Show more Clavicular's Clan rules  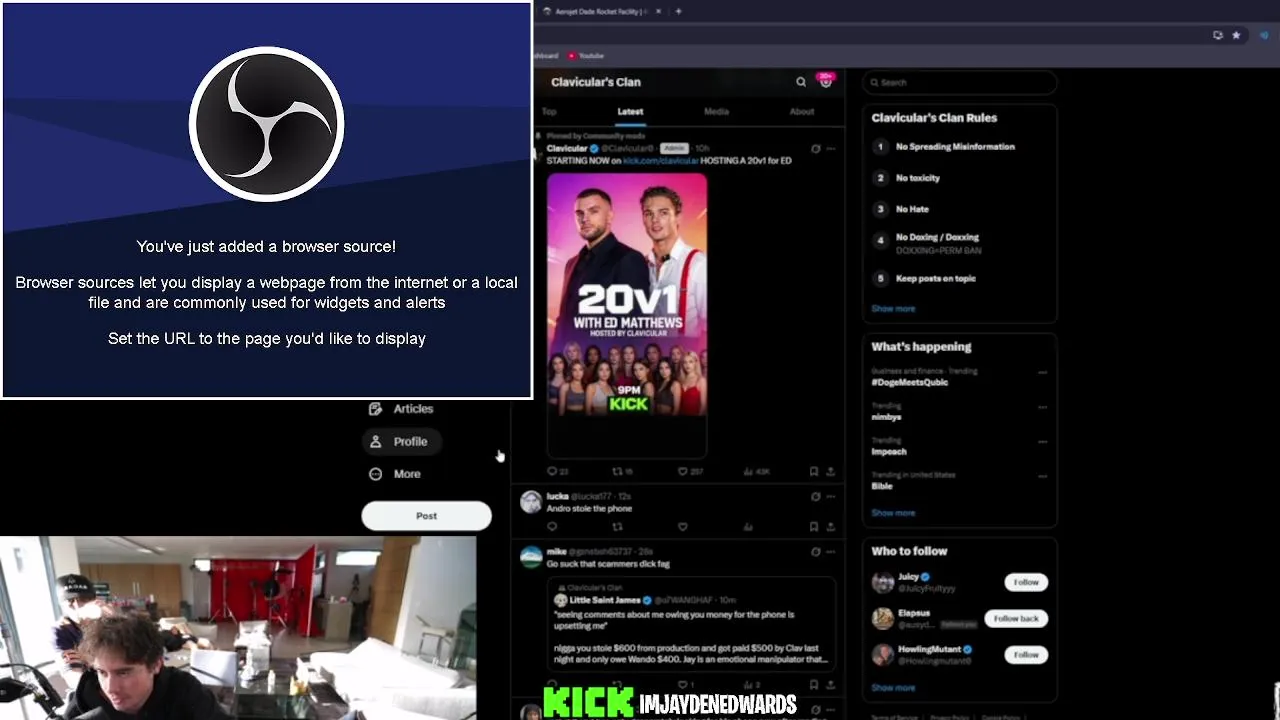click(x=893, y=309)
